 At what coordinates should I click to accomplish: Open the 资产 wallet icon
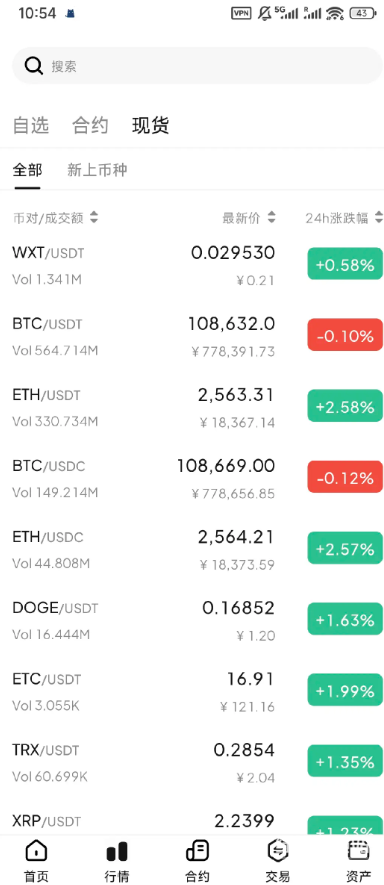(359, 850)
